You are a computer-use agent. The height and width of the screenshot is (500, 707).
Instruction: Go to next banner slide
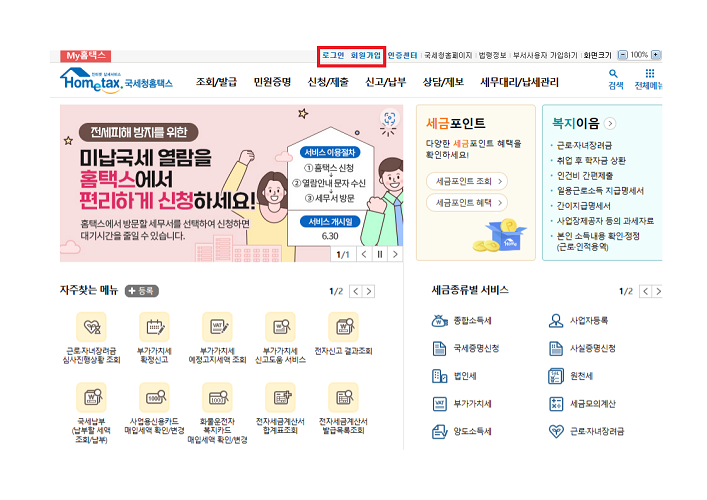(x=395, y=254)
